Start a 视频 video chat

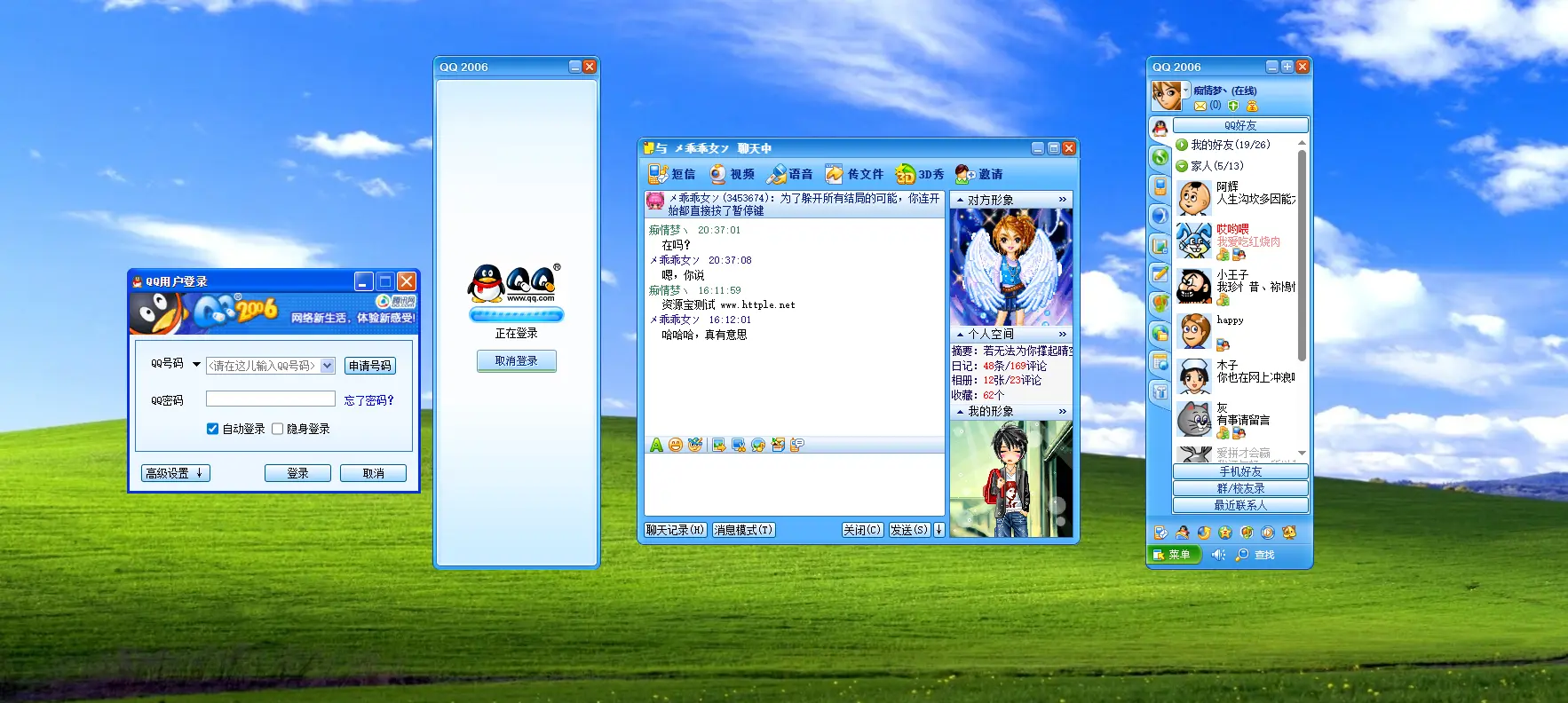(732, 174)
